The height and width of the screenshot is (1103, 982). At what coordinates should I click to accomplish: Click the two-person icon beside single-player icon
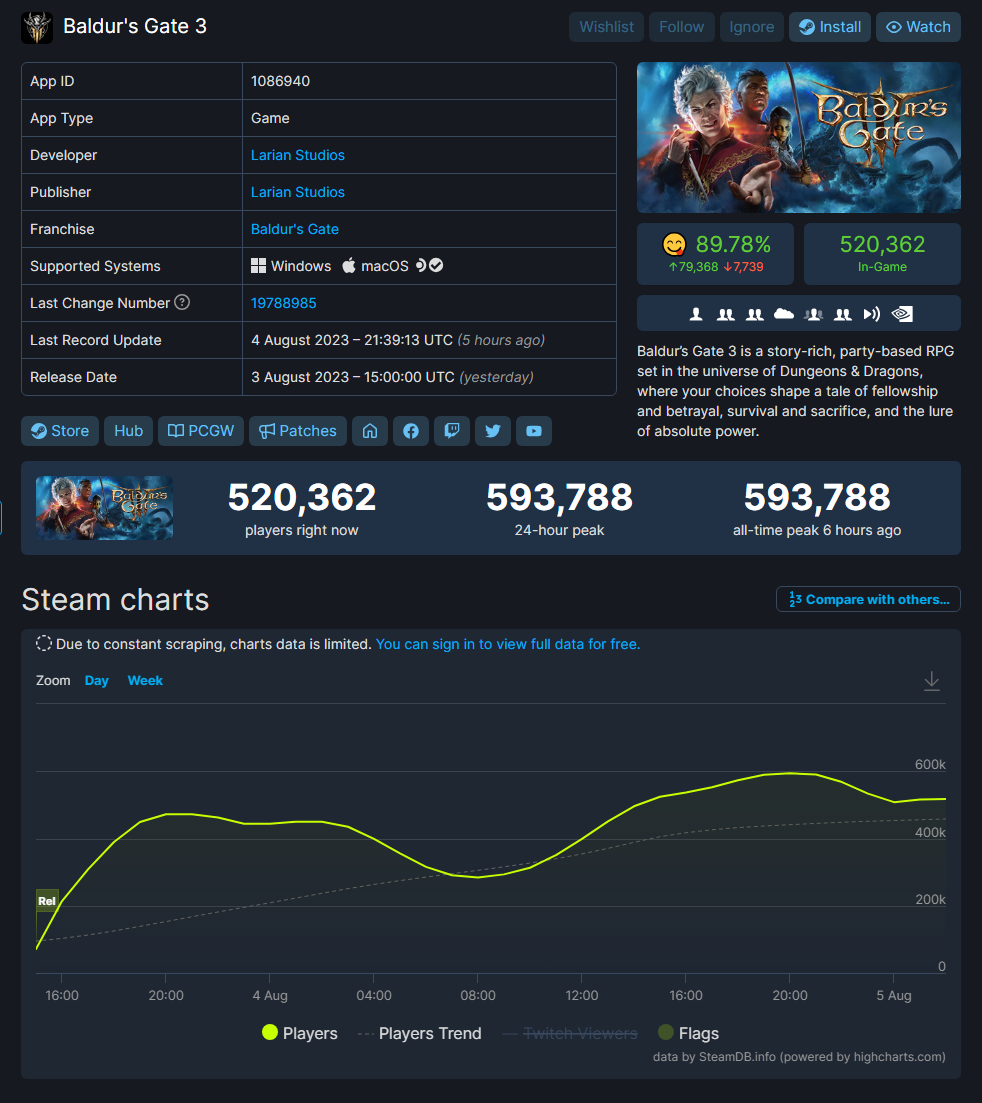tap(725, 314)
